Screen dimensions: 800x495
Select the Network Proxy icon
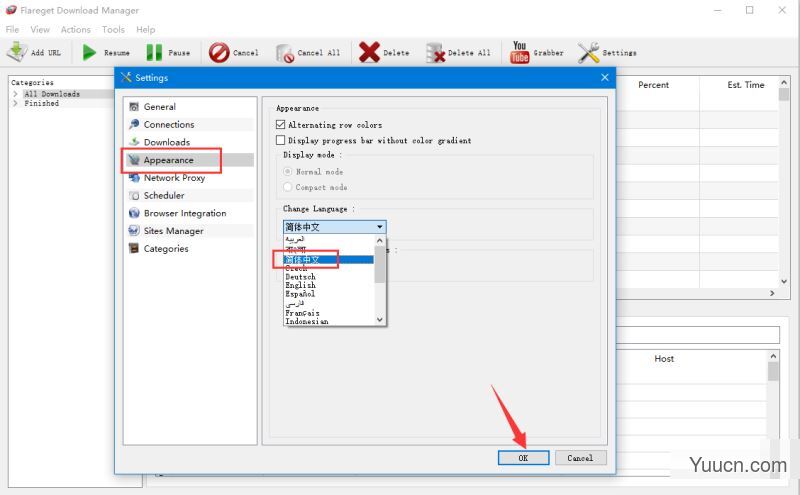tap(134, 178)
